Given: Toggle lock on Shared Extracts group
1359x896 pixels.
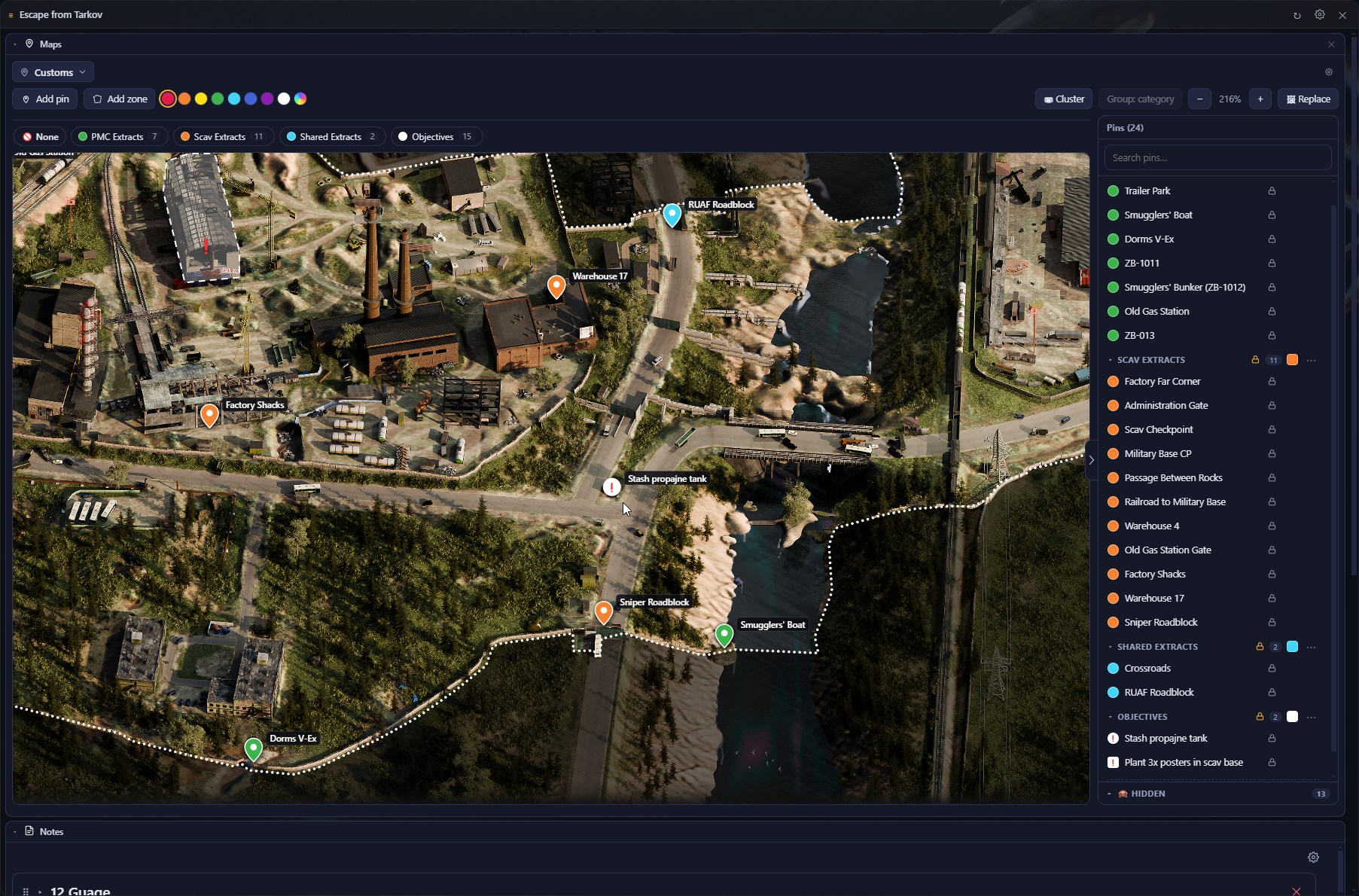Looking at the screenshot, I should click(1259, 647).
